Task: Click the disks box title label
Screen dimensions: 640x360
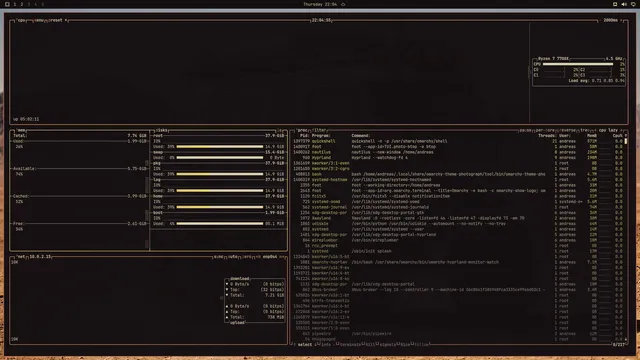Action: 162,131
